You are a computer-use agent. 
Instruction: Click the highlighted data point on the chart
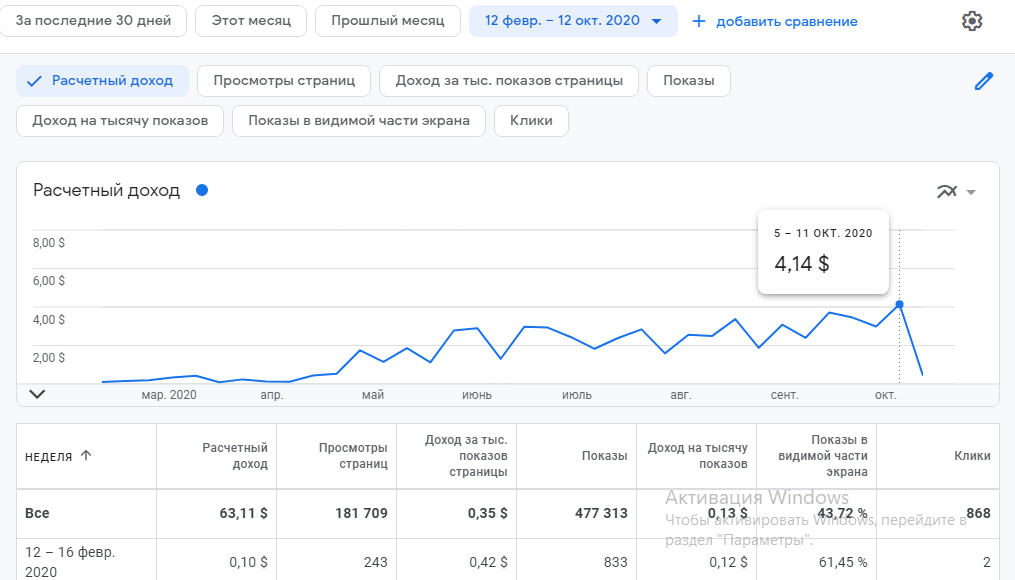(x=899, y=304)
